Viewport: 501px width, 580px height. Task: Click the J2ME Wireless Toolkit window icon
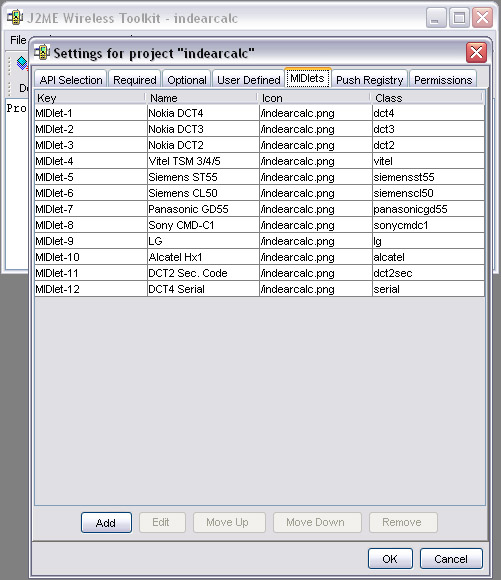[x=15, y=17]
